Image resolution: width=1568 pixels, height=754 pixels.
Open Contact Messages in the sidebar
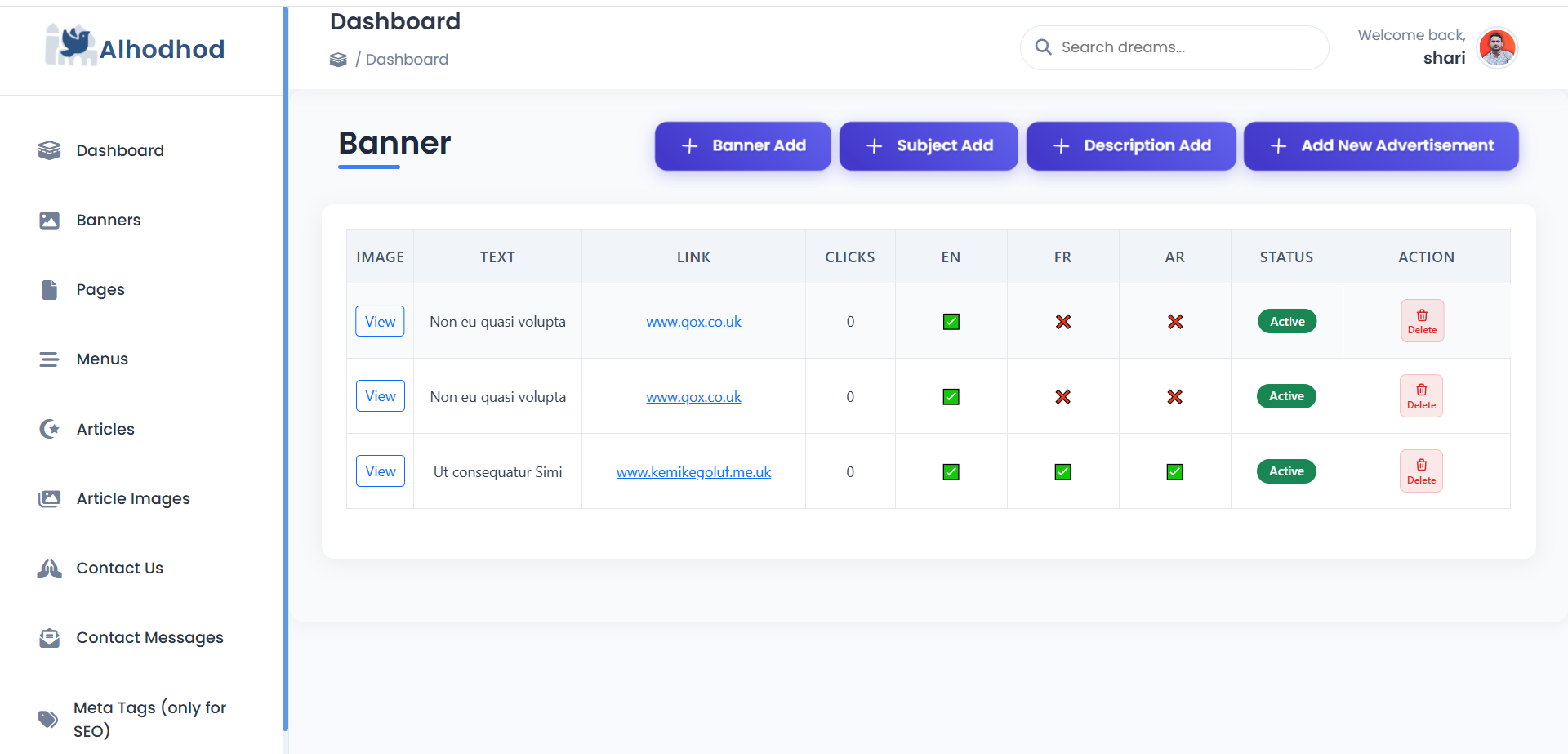pos(149,638)
